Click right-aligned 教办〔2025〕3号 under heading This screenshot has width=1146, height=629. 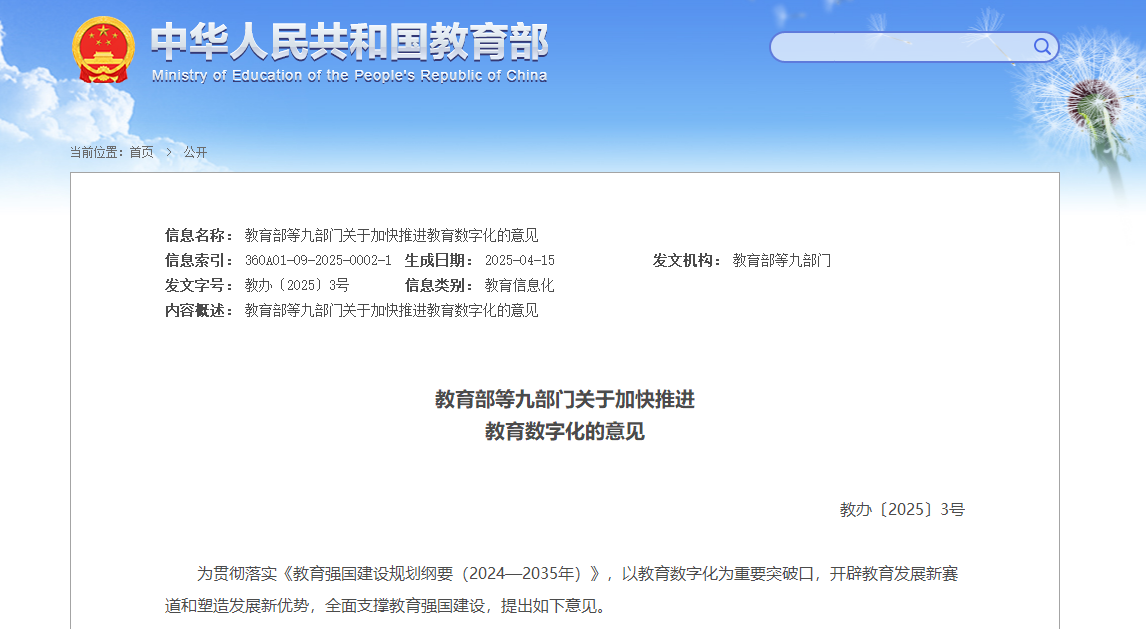[902, 509]
